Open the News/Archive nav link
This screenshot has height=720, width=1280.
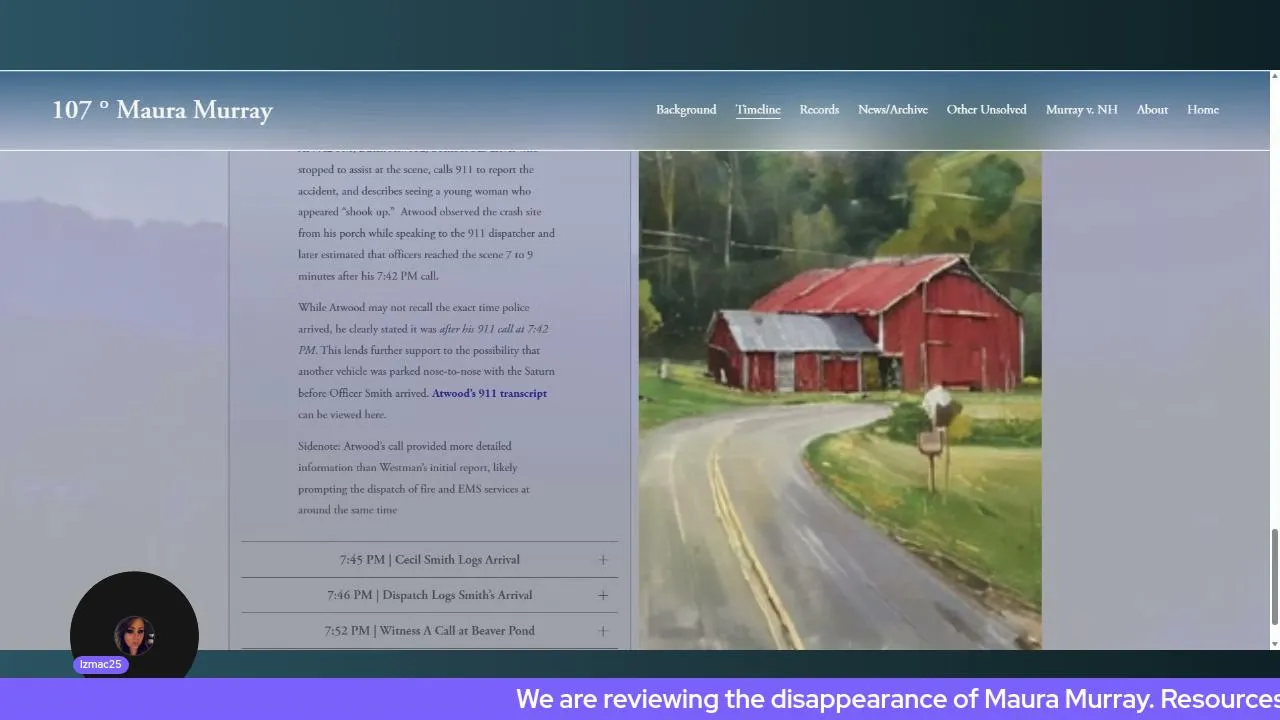coord(893,110)
